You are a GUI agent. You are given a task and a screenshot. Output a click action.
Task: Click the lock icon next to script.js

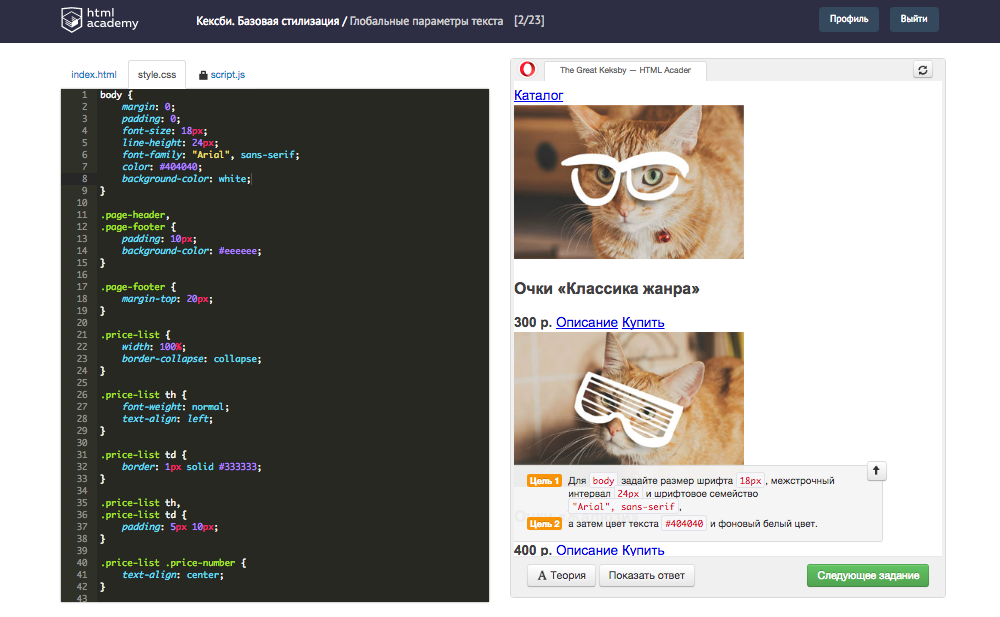[203, 75]
